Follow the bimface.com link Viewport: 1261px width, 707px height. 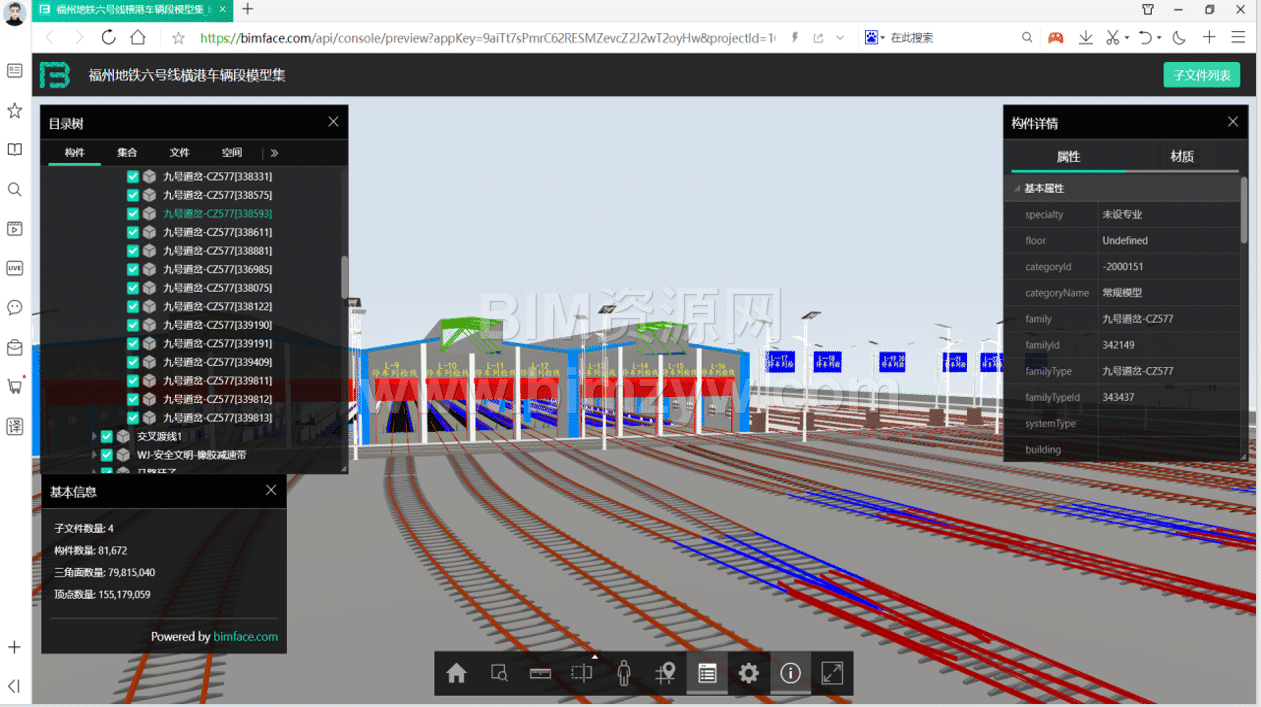pos(246,636)
